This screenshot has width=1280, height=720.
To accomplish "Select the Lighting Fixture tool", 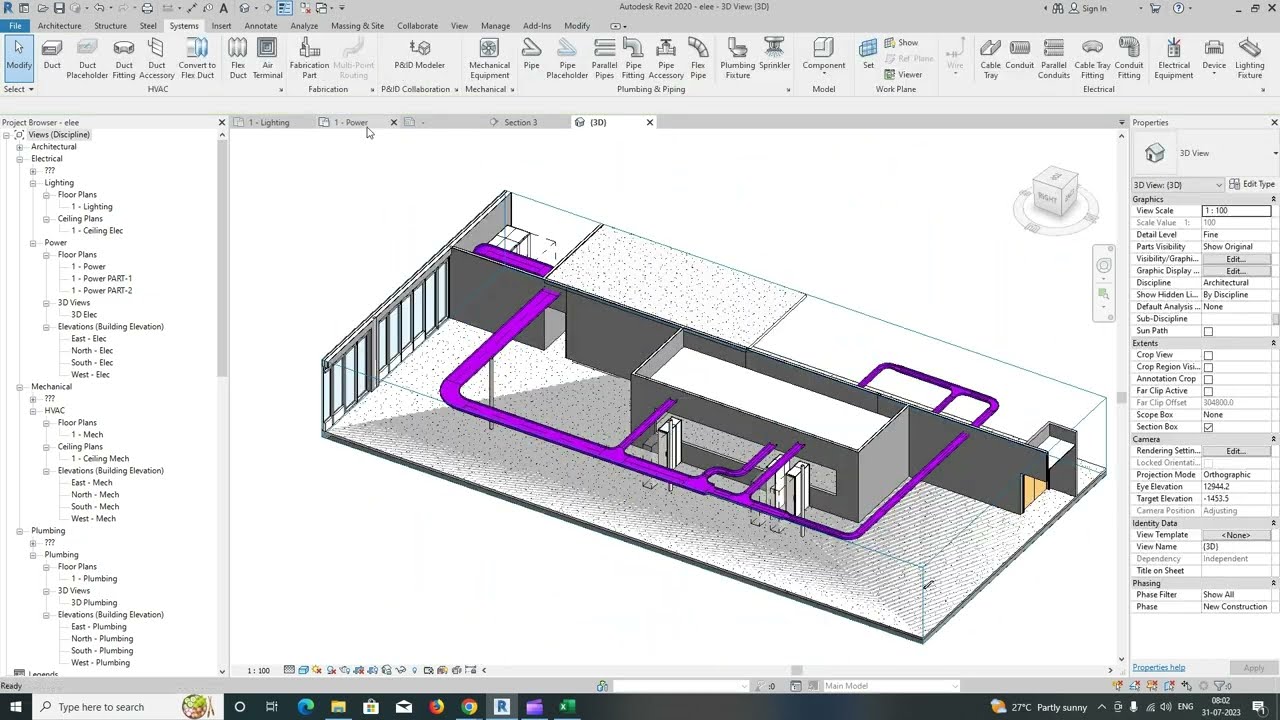I will tap(1250, 59).
